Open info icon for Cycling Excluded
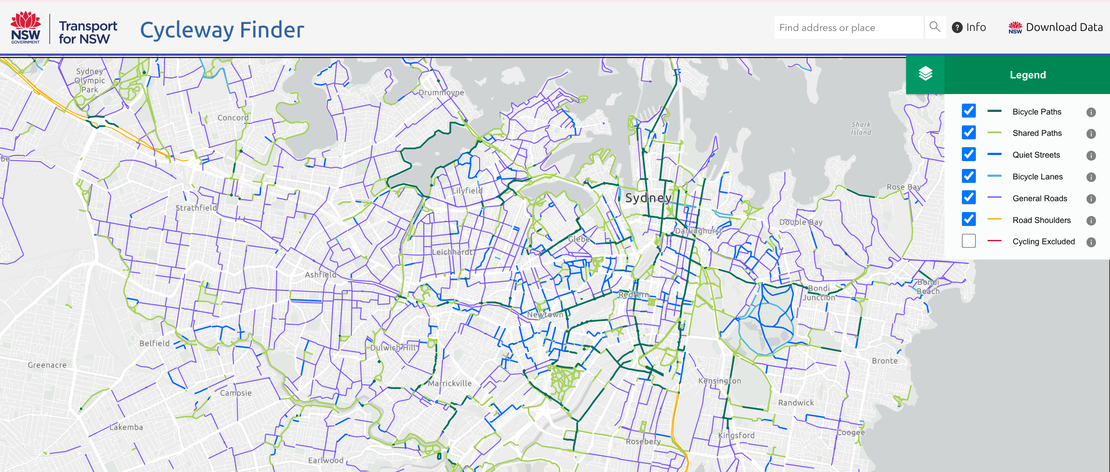This screenshot has width=1110, height=472. [1091, 241]
